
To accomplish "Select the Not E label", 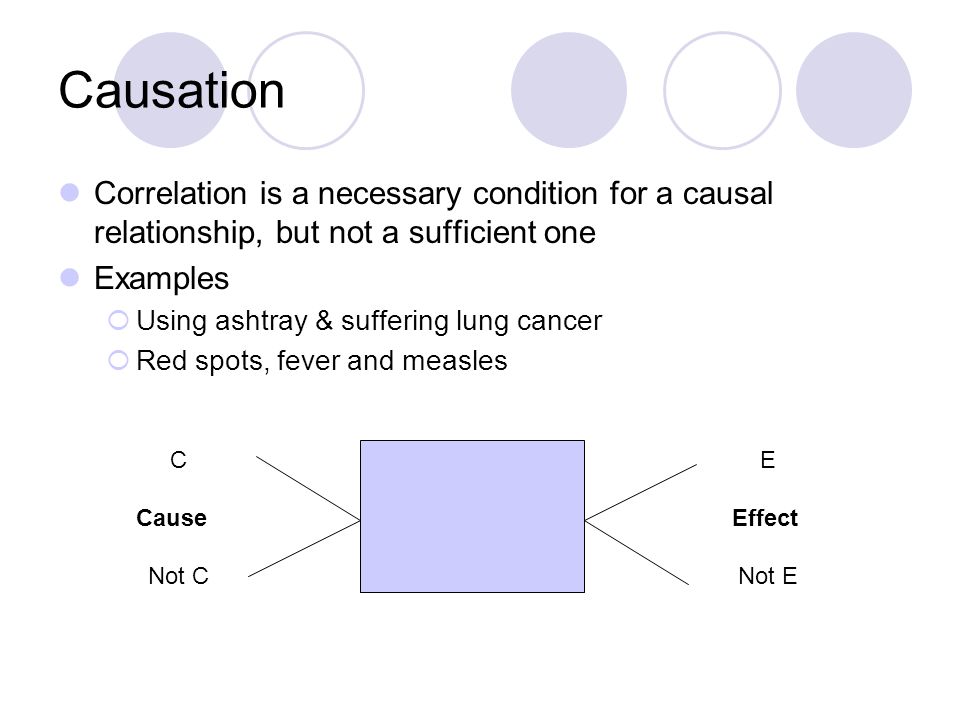I will click(767, 576).
